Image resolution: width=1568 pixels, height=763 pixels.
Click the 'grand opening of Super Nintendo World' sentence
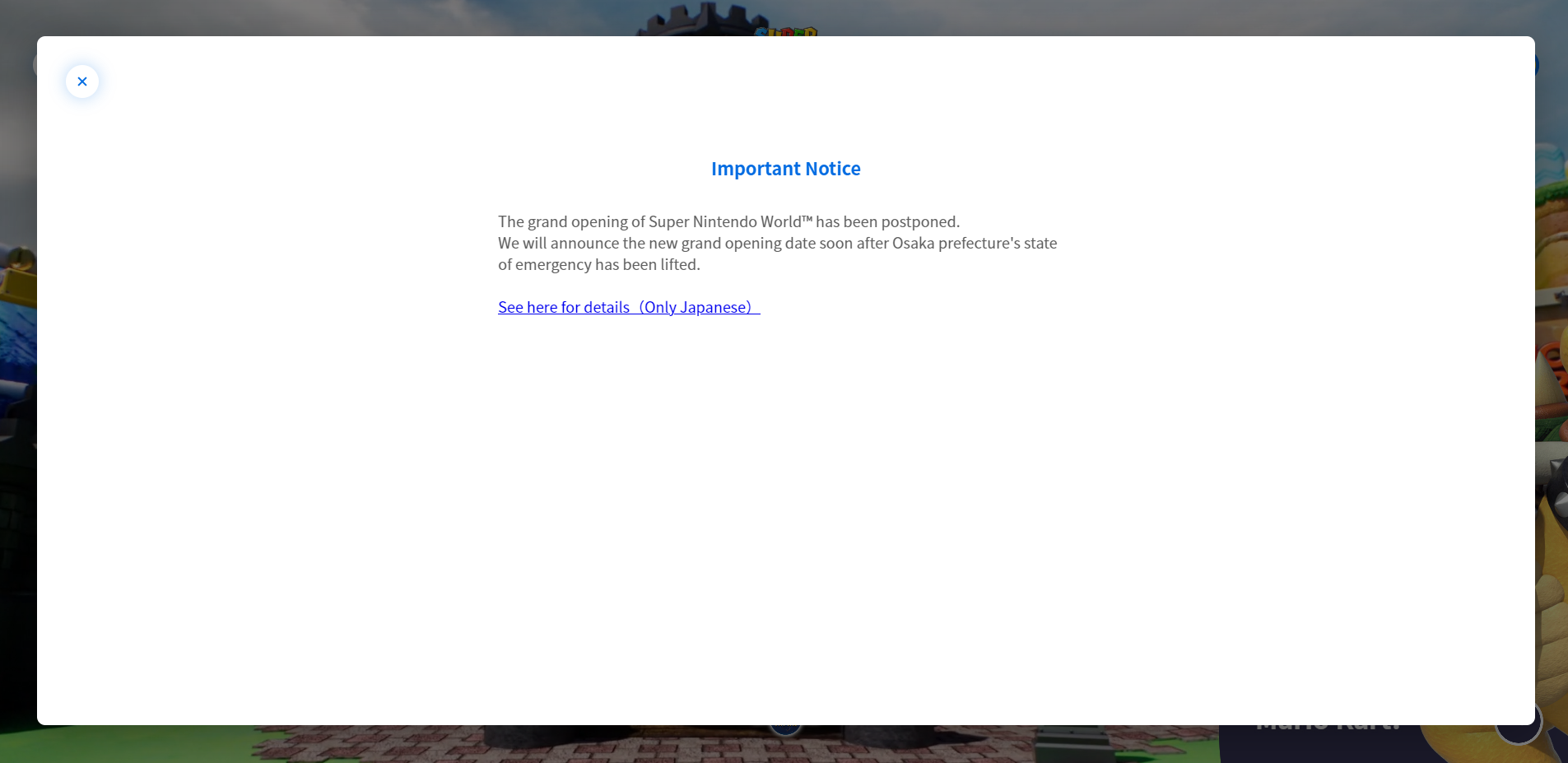point(728,221)
